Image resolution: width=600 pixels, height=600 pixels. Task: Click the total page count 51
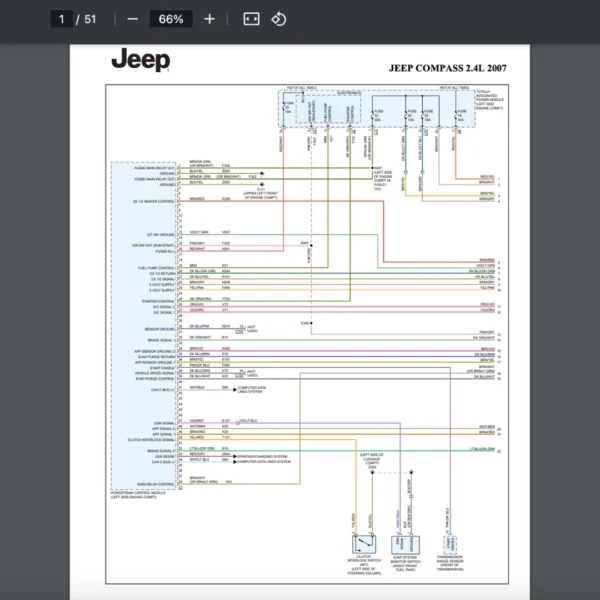coord(91,19)
